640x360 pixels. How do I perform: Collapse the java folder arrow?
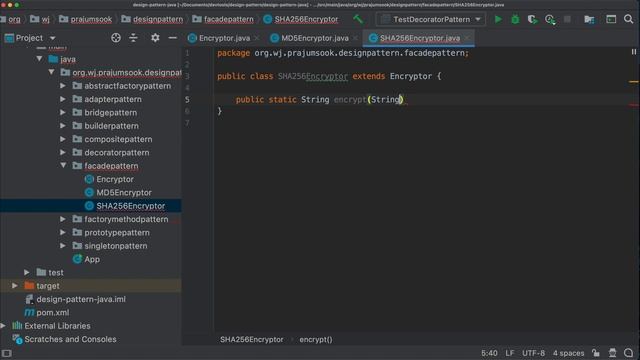tap(39, 59)
